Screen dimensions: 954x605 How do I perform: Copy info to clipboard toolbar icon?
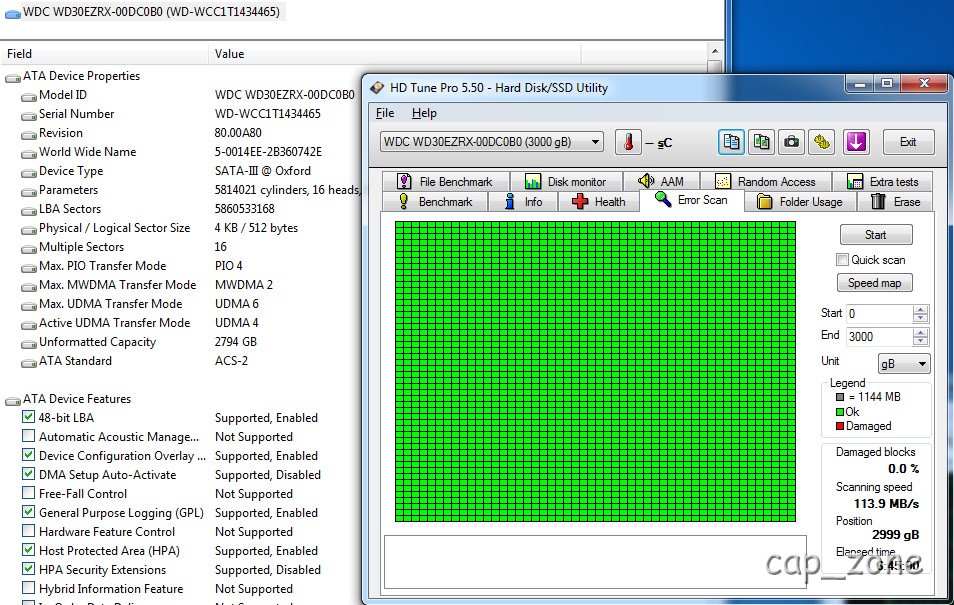[731, 142]
